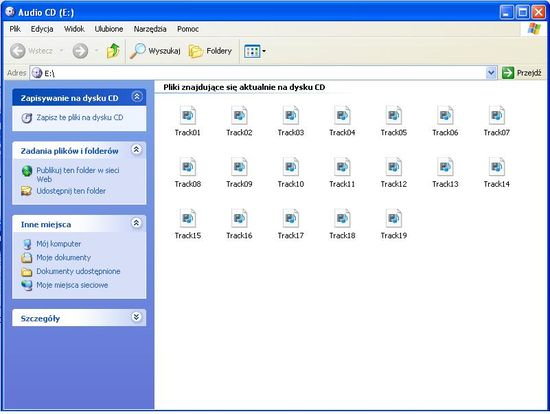Click the Przejdź go button

point(522,73)
